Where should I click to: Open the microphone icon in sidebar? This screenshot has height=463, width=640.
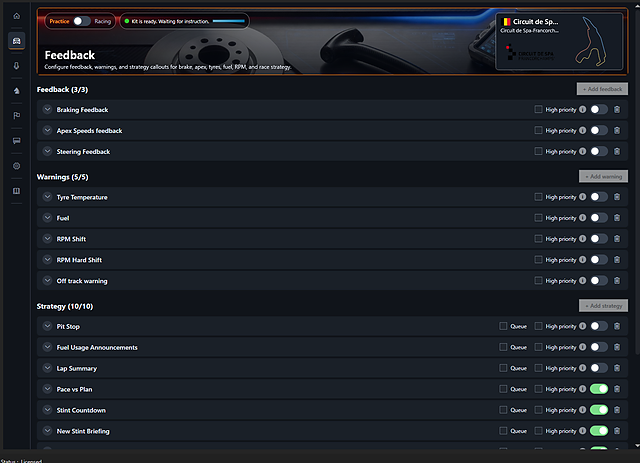[x=17, y=66]
